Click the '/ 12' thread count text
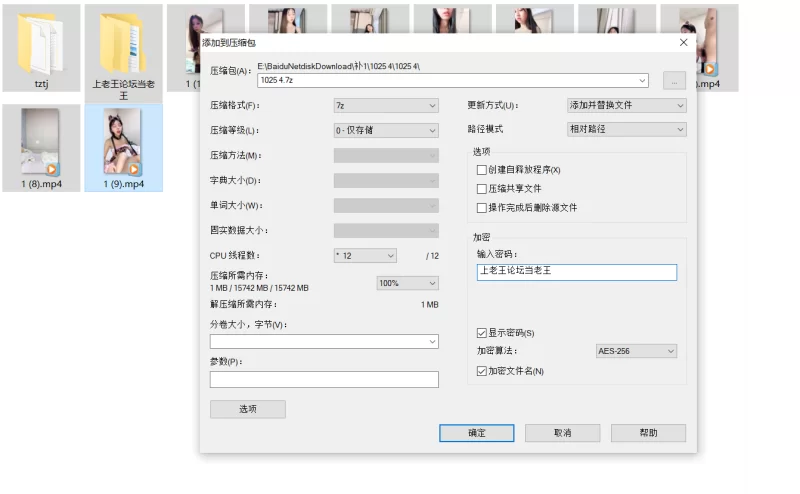800x494 pixels. [432, 256]
